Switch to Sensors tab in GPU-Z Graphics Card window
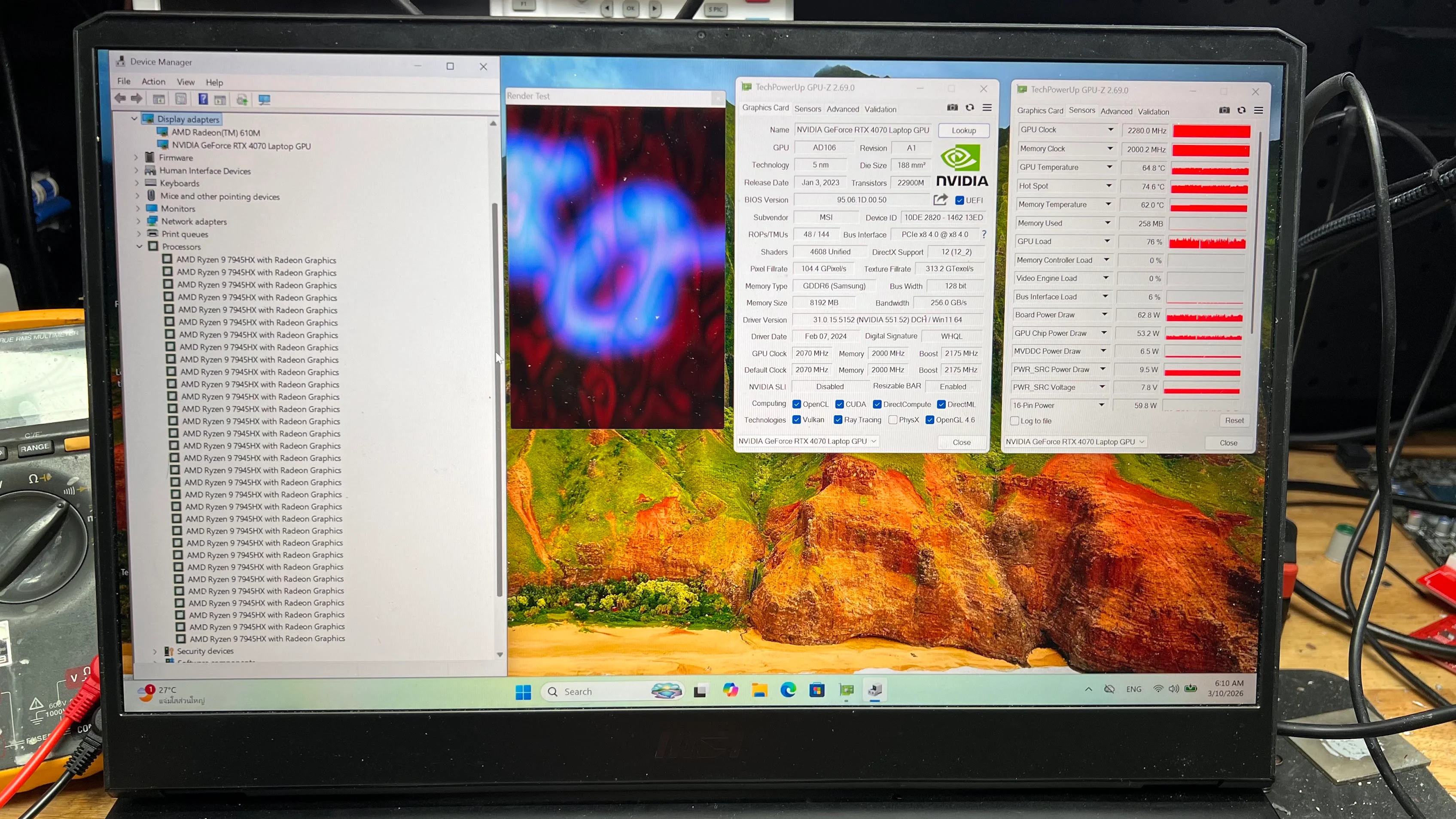Screen dimensions: 1456x819 (808, 109)
